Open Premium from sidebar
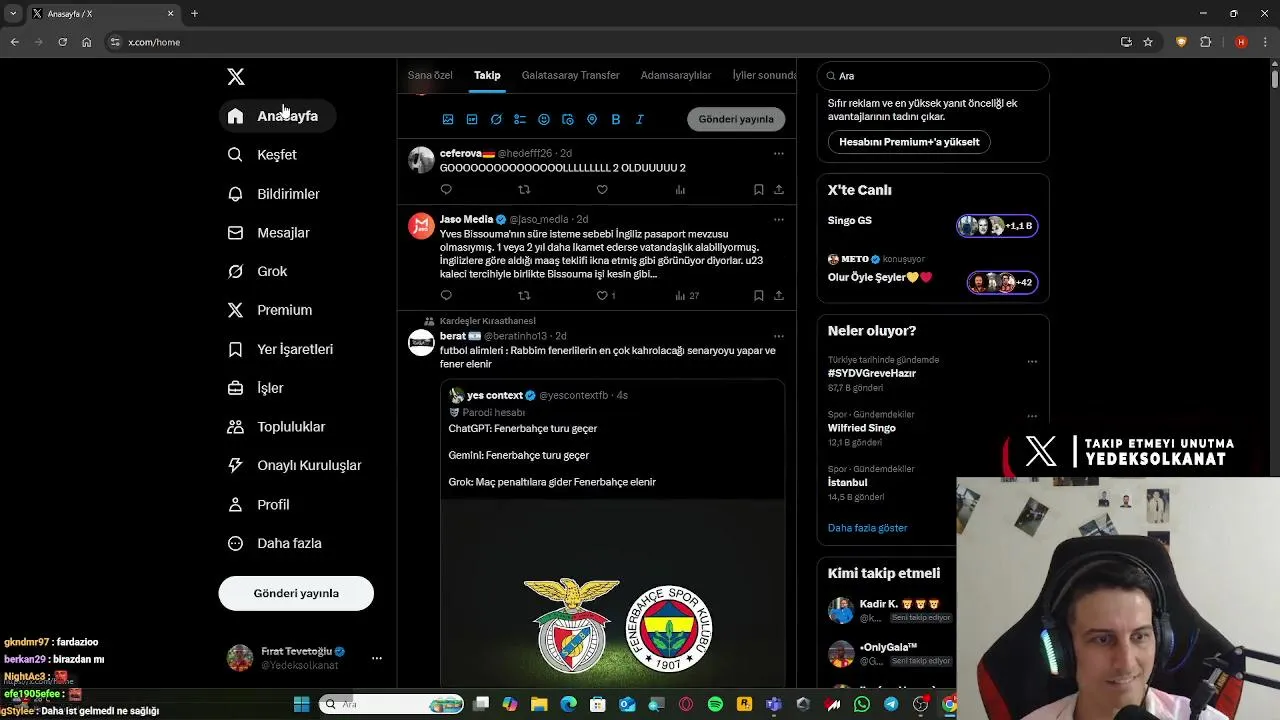Image resolution: width=1280 pixels, height=720 pixels. (x=270, y=310)
